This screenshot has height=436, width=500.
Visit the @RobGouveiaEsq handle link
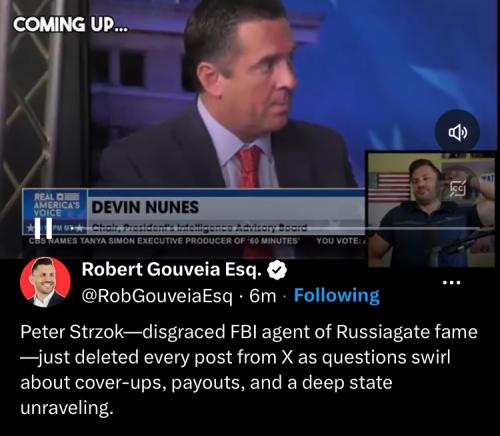point(157,296)
